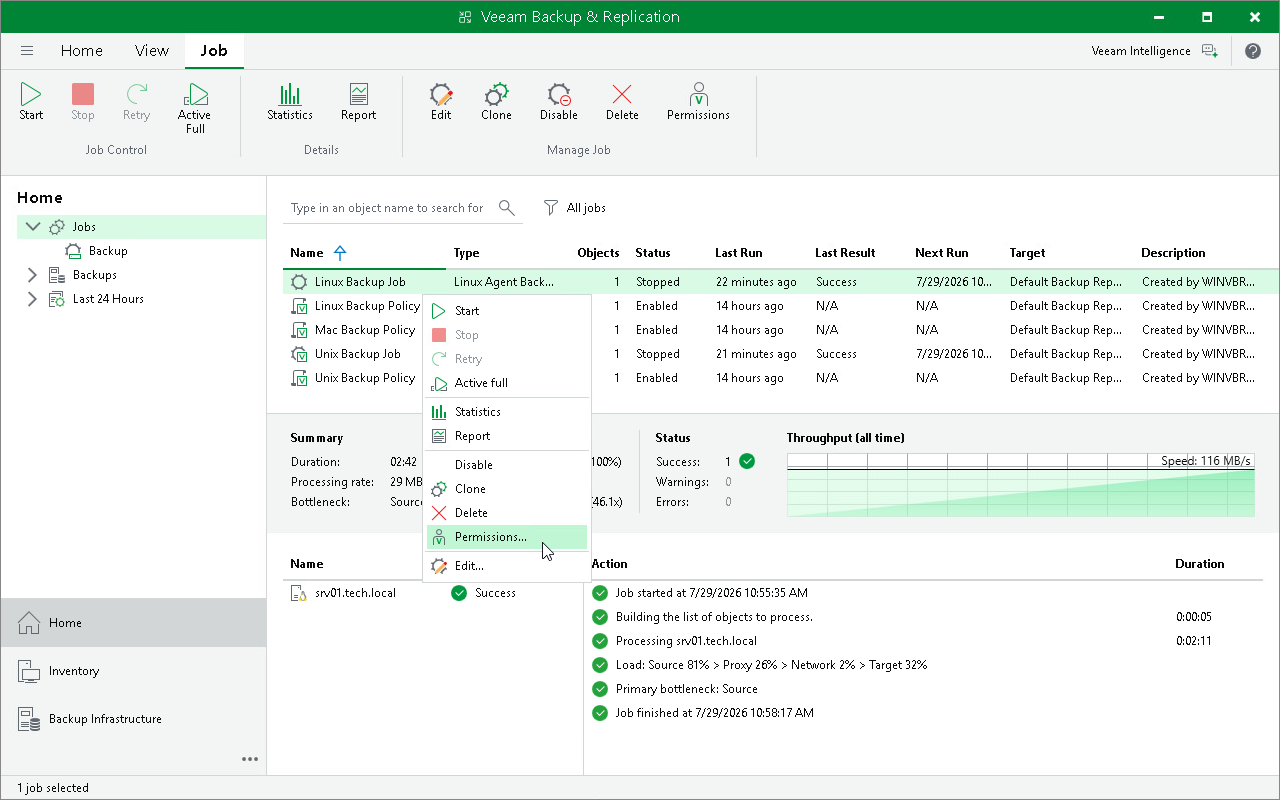The height and width of the screenshot is (800, 1280).
Task: Sort by the Type column header
Action: (466, 253)
